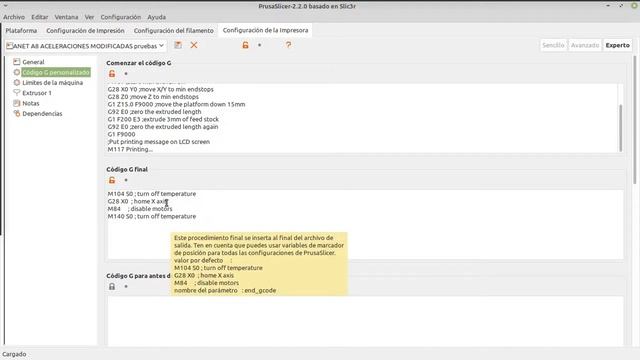
Task: Click the grey lock icon under Código G para antes
Action: [112, 287]
